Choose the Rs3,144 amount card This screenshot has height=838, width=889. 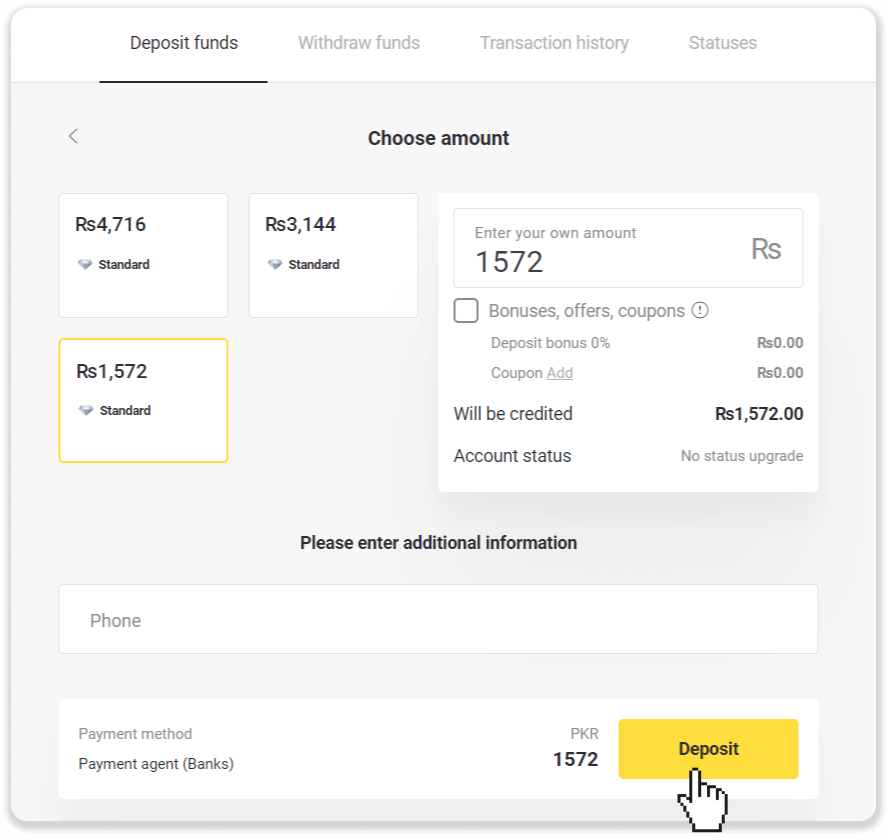click(x=333, y=255)
